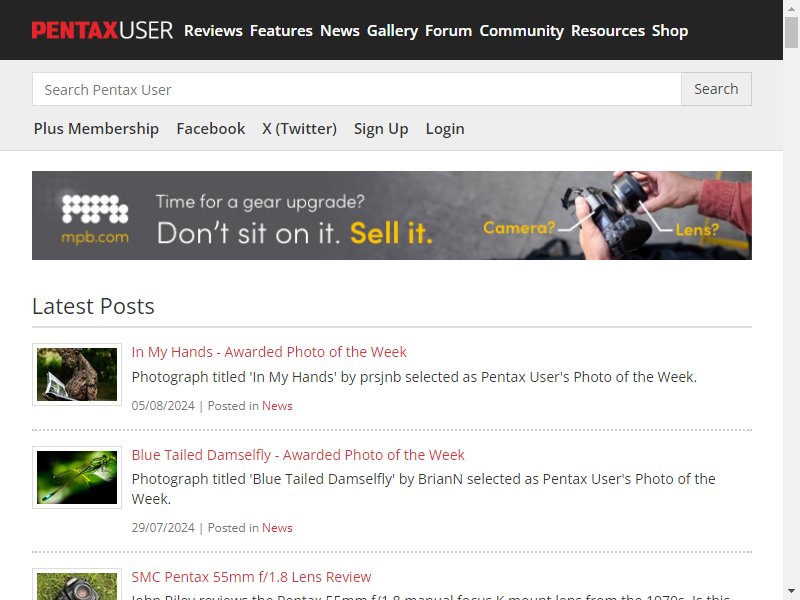The height and width of the screenshot is (600, 800).
Task: Click News category under 29/07/2024 post
Action: 277,528
